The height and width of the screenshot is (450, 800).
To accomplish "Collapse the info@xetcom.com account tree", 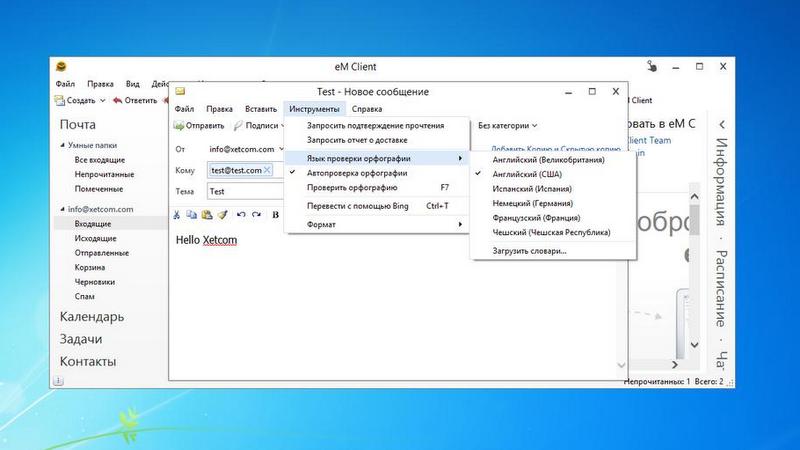I will (62, 209).
